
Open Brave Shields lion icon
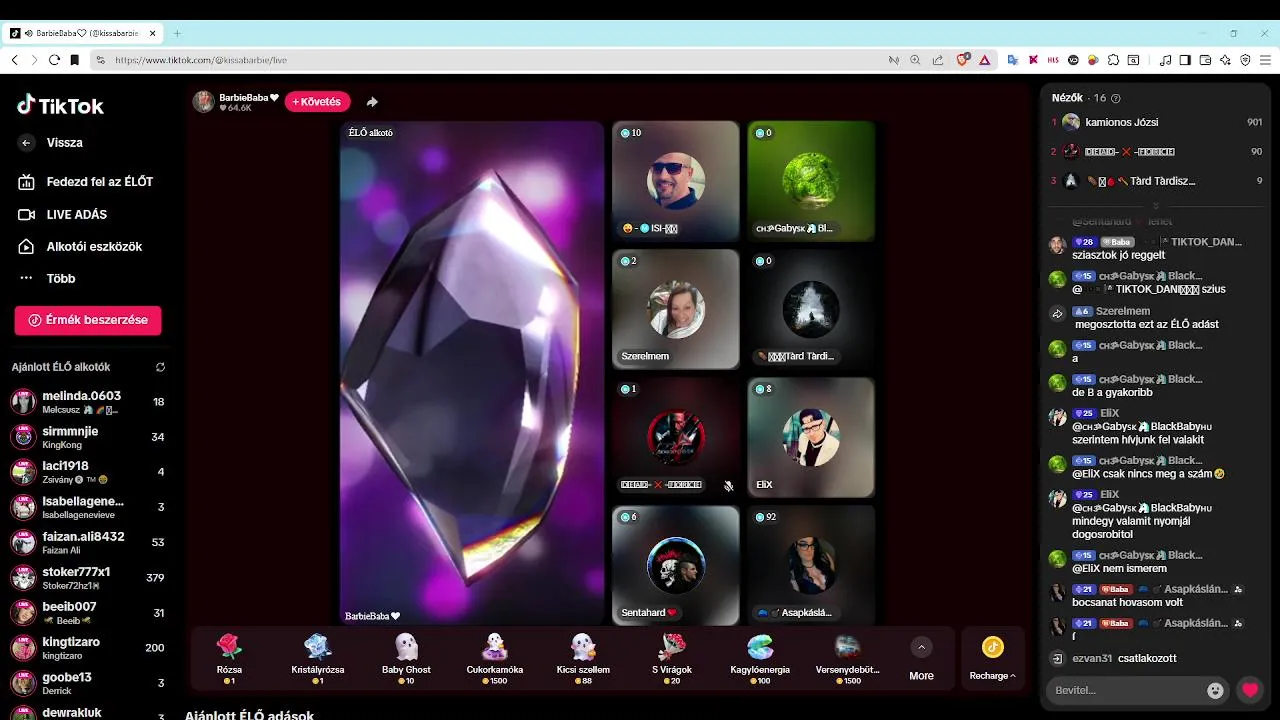point(963,60)
